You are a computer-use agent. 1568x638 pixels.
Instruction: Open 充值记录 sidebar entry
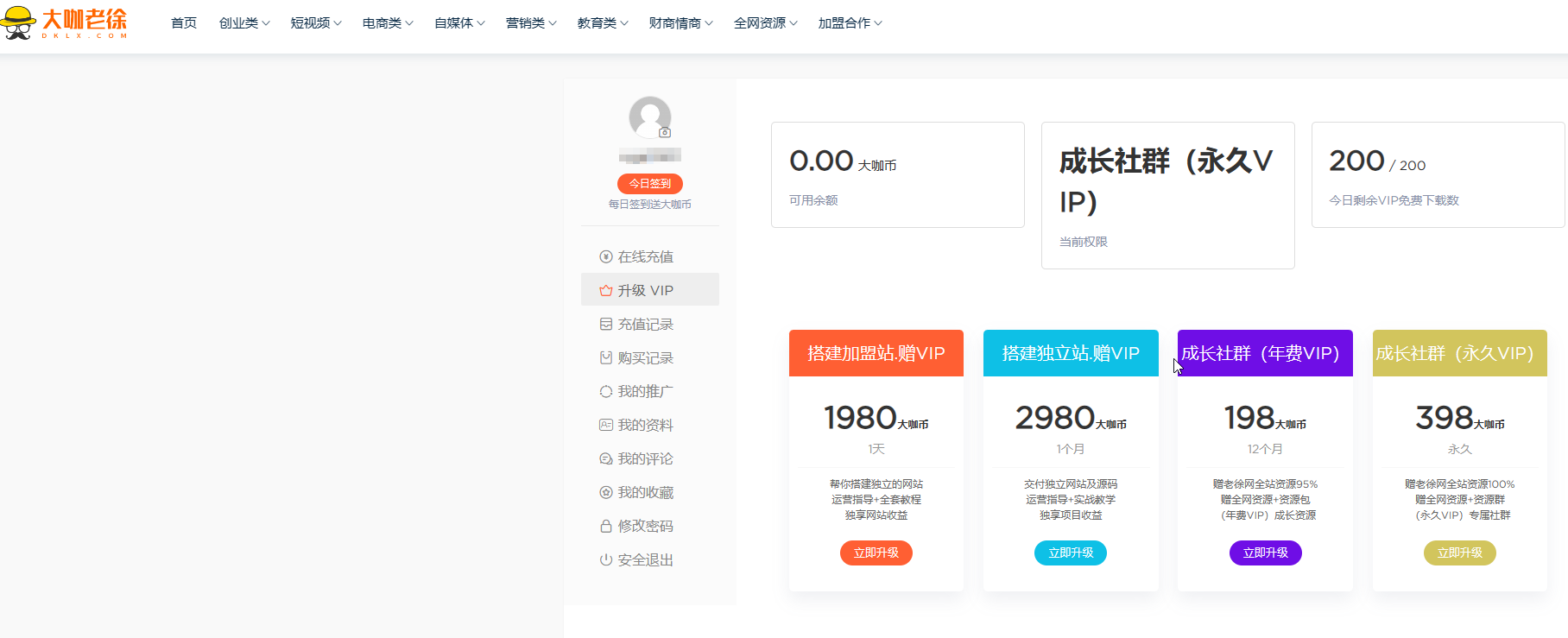pyautogui.click(x=649, y=324)
